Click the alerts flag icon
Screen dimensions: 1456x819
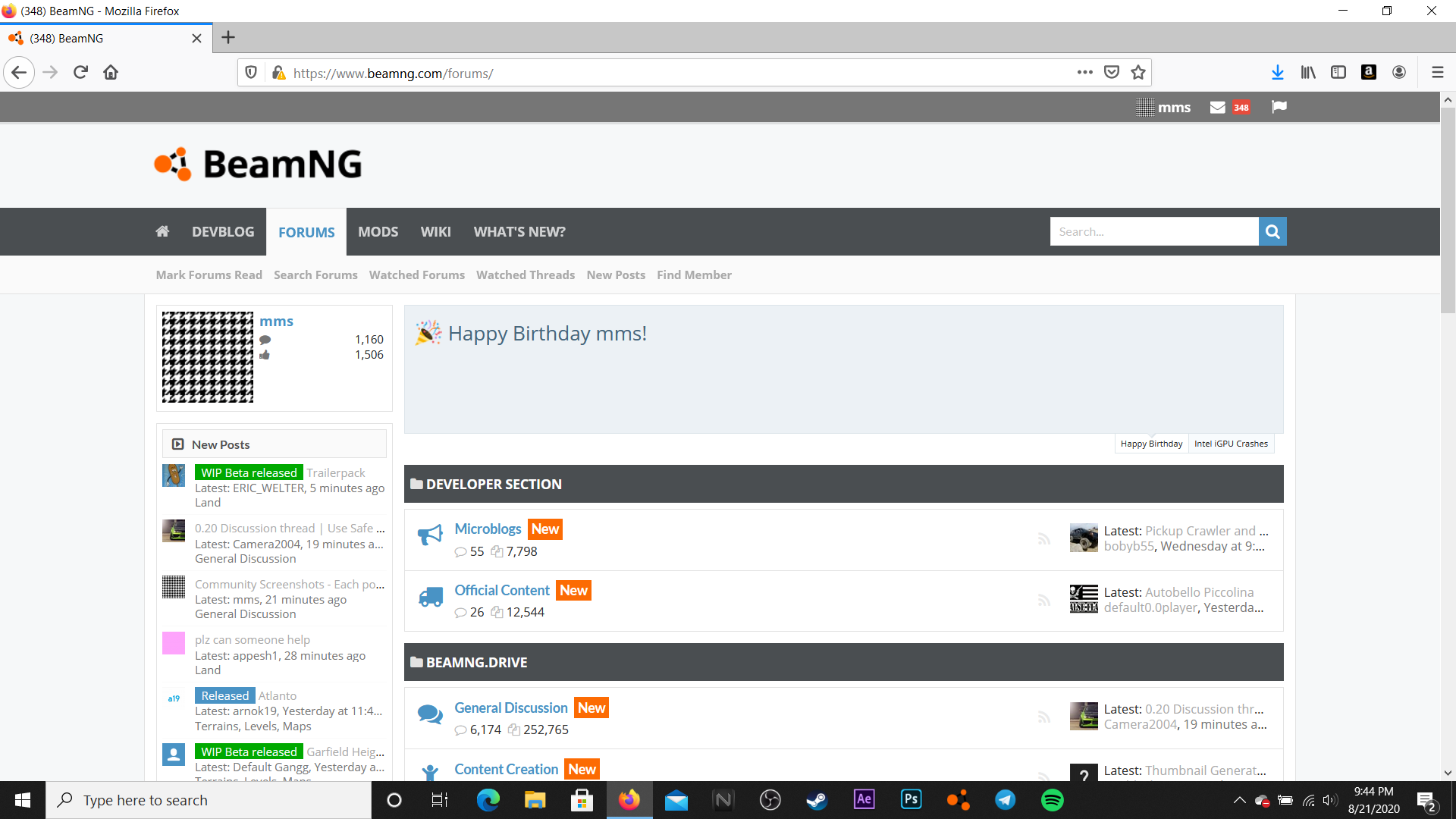point(1279,107)
